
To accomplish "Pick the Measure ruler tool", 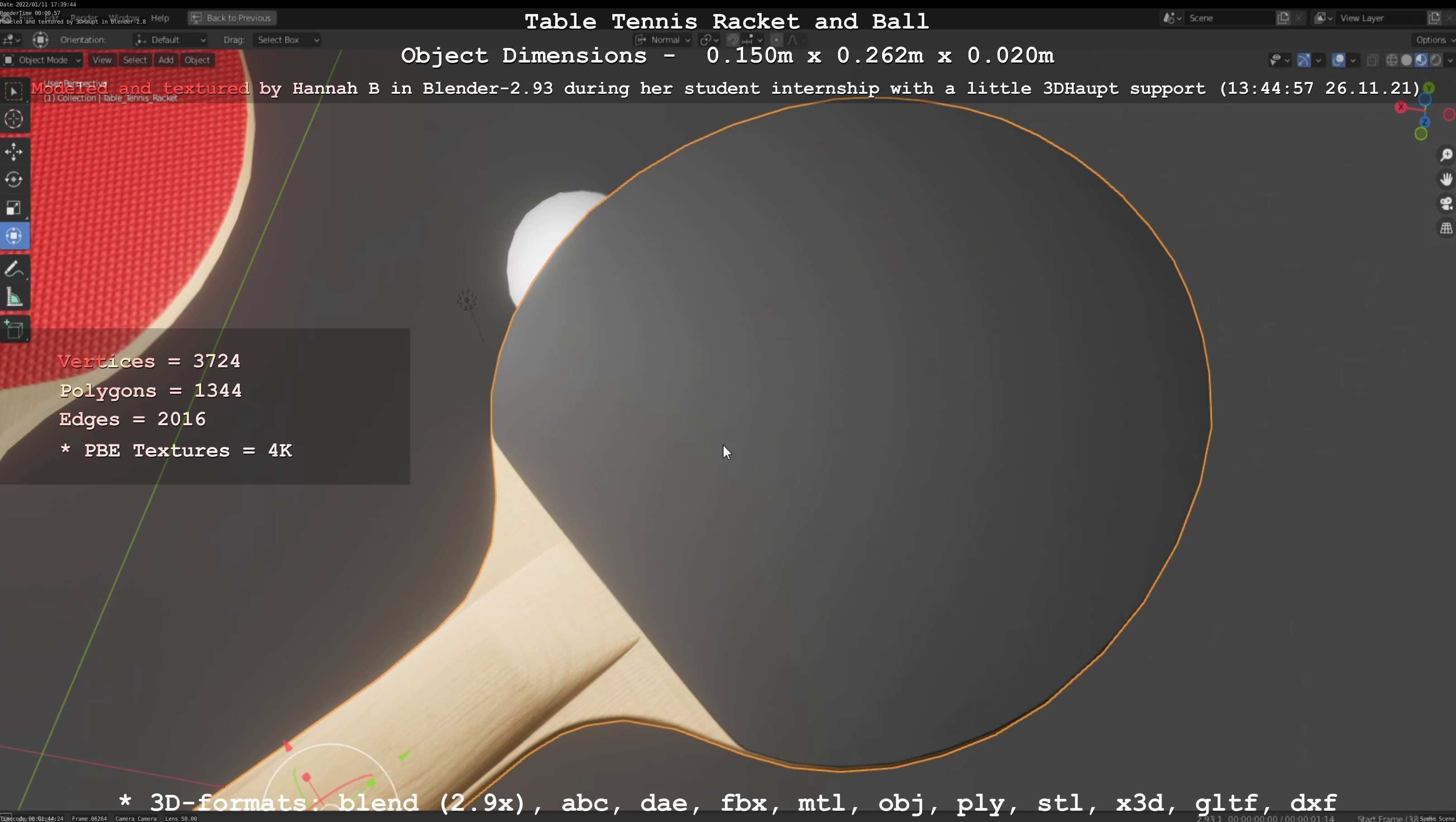I will point(14,298).
